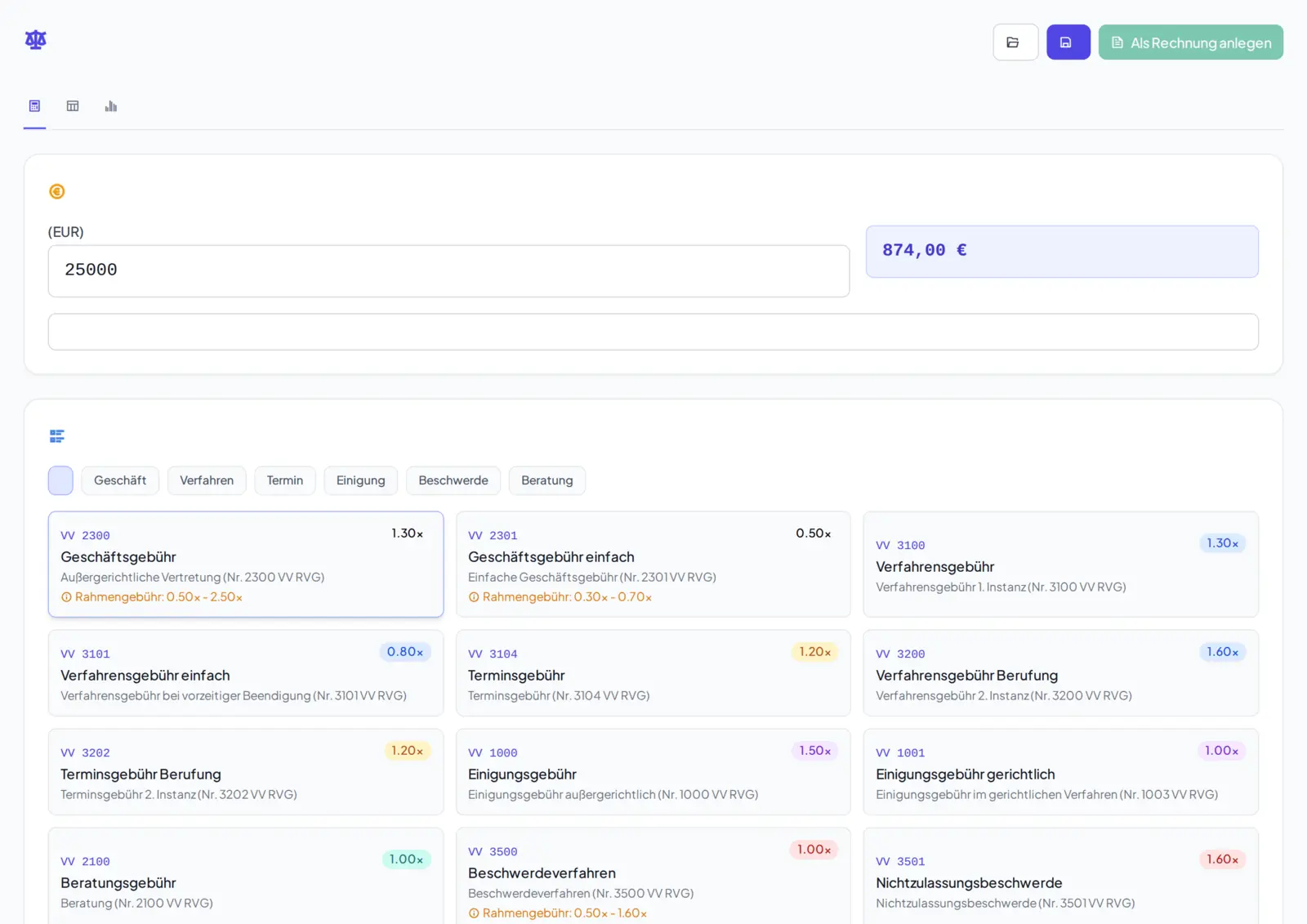Select the VV 3202 Terminsgebühr Berufung card
The width and height of the screenshot is (1307, 924).
pos(246,772)
